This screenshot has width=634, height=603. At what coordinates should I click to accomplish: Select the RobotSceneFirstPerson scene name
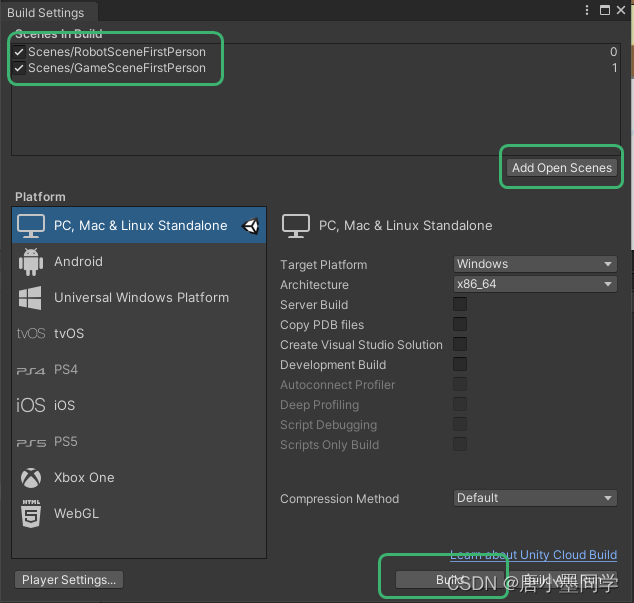117,52
